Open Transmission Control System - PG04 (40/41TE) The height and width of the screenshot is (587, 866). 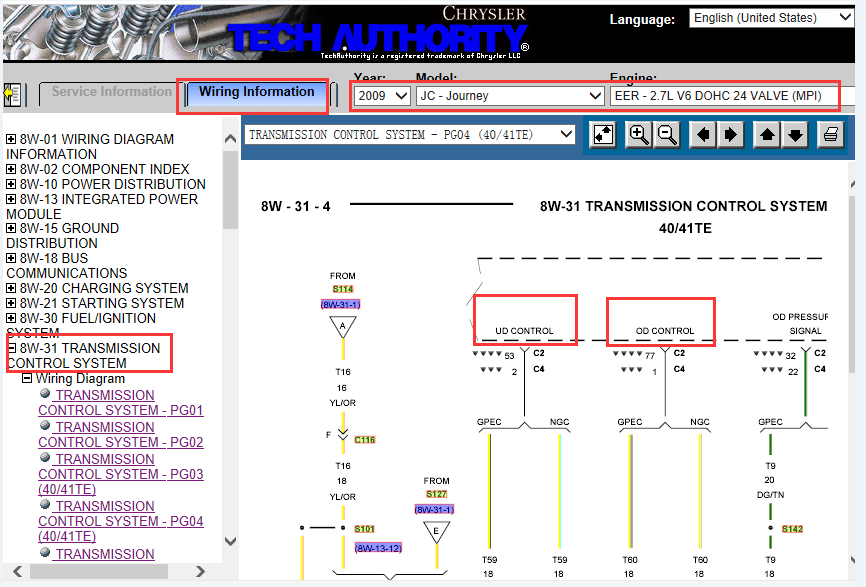[121, 521]
